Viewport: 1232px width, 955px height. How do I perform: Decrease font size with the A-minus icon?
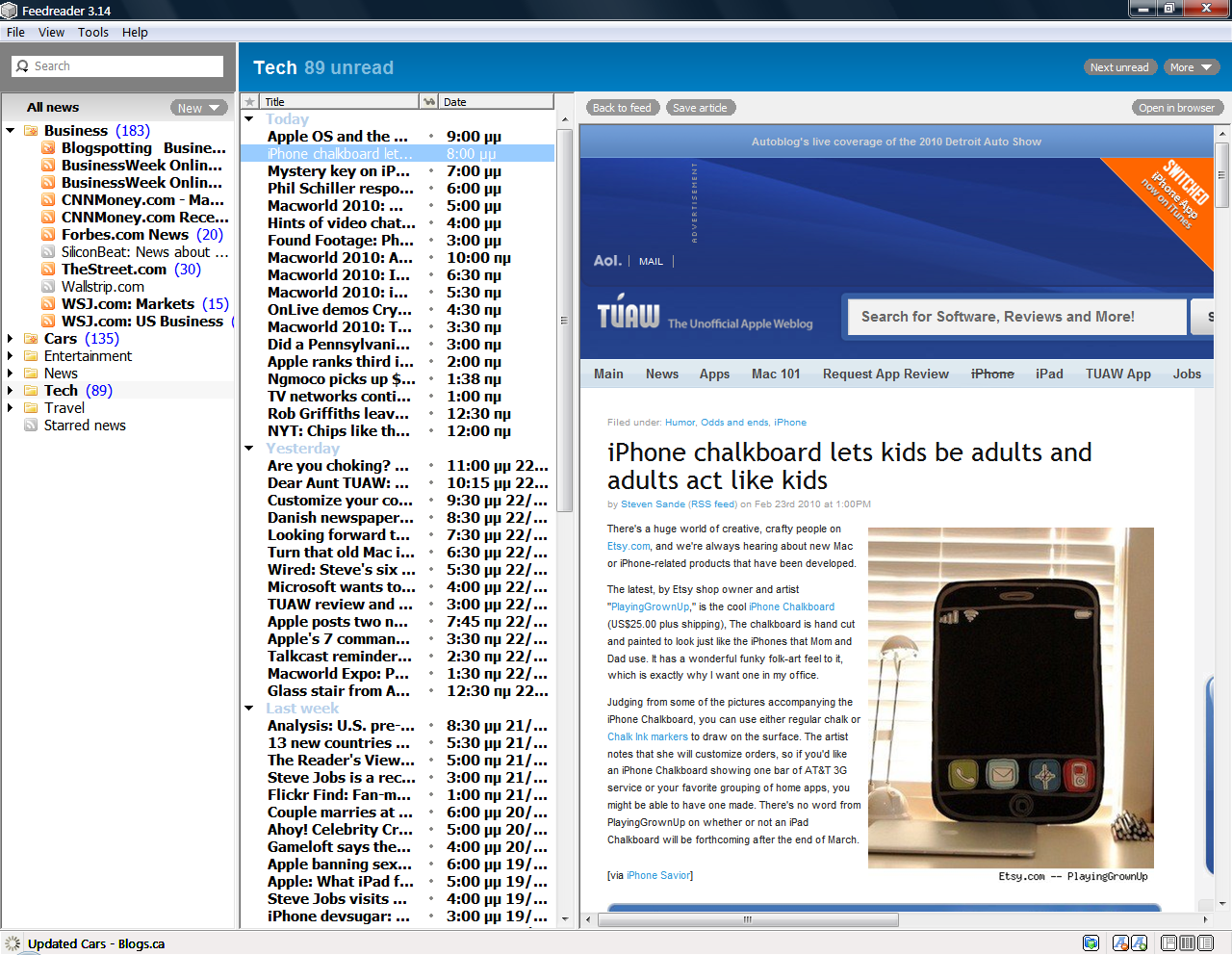tap(1121, 943)
